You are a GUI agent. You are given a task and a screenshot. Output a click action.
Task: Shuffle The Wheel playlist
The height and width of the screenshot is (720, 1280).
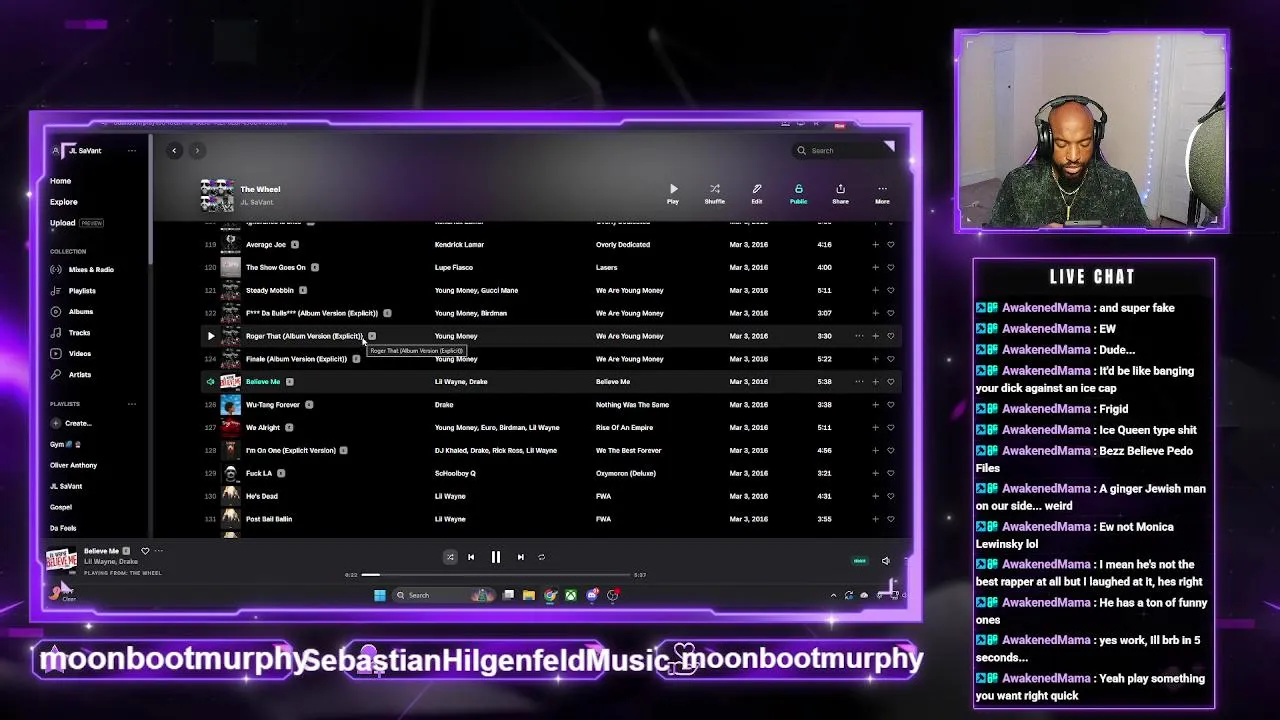(714, 194)
